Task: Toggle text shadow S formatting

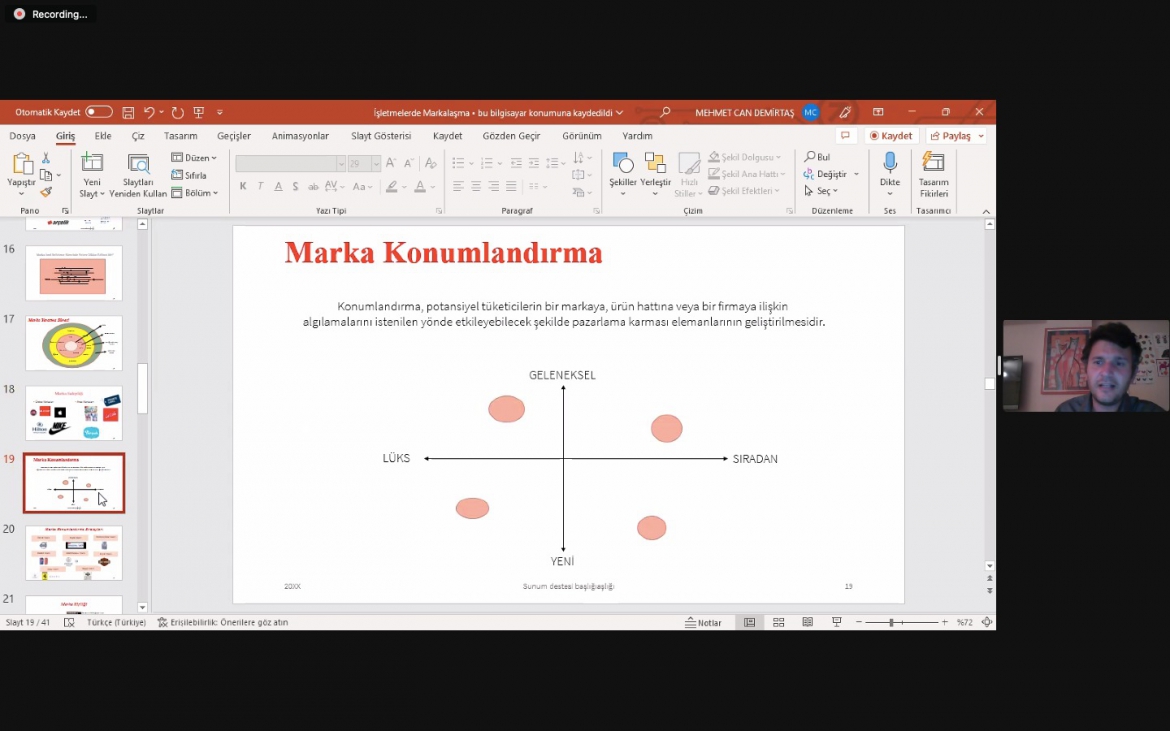Action: [x=295, y=186]
